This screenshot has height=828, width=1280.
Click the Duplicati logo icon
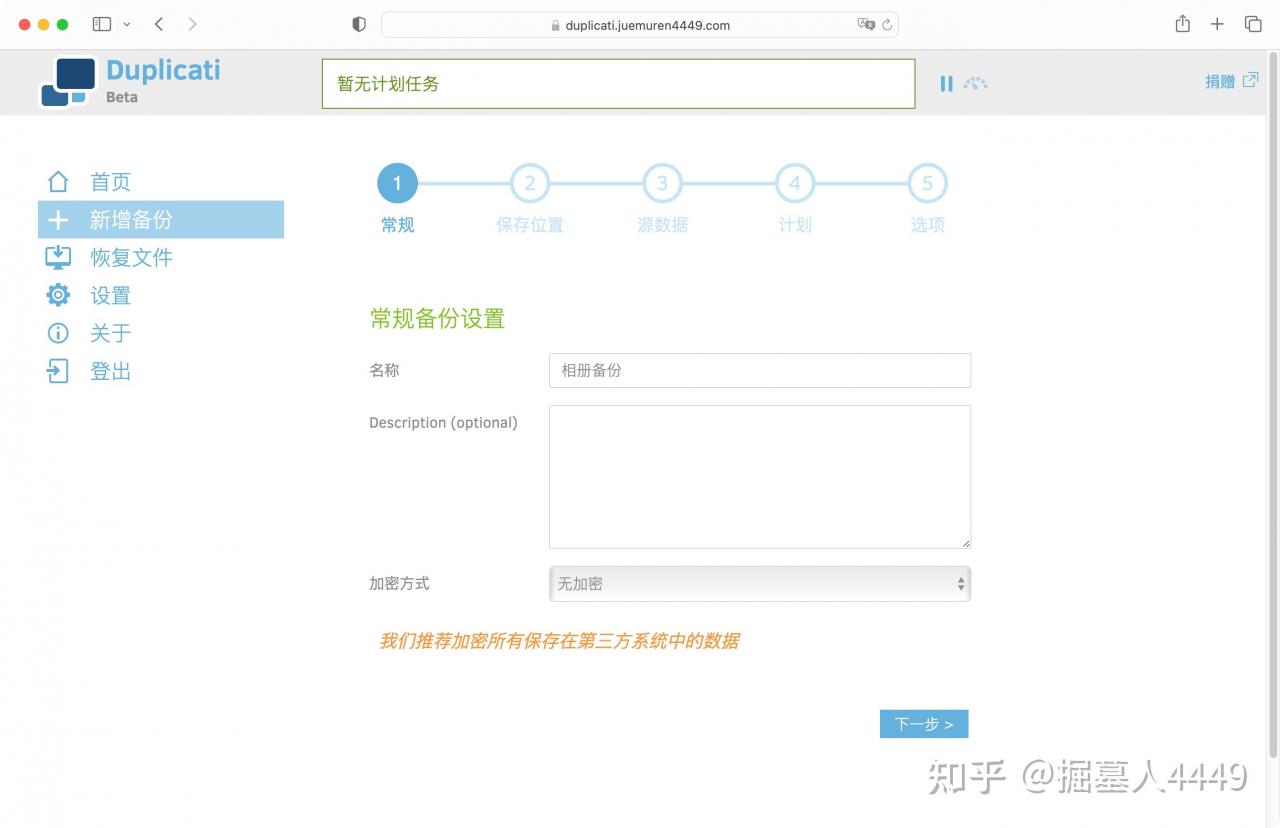click(68, 82)
